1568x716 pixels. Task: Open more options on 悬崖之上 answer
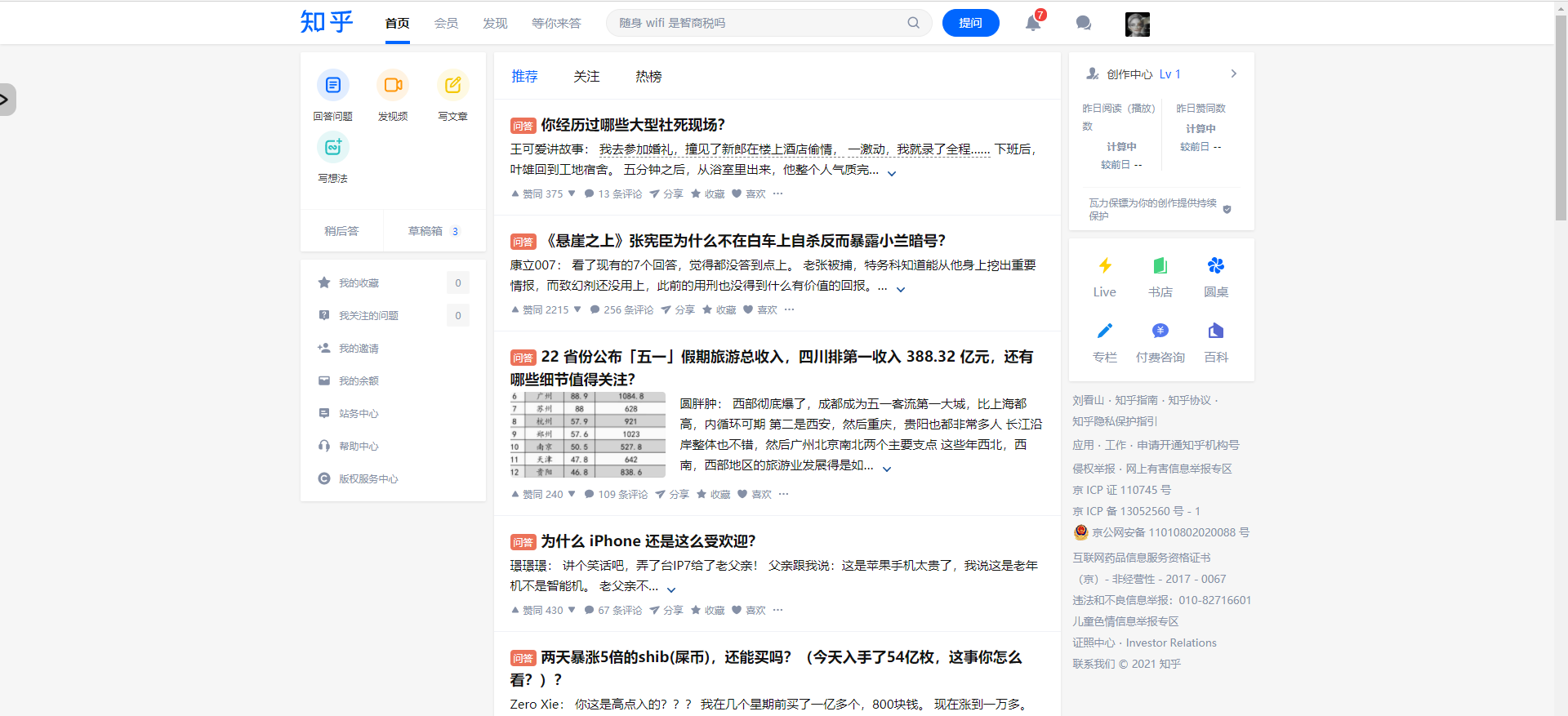tap(789, 309)
